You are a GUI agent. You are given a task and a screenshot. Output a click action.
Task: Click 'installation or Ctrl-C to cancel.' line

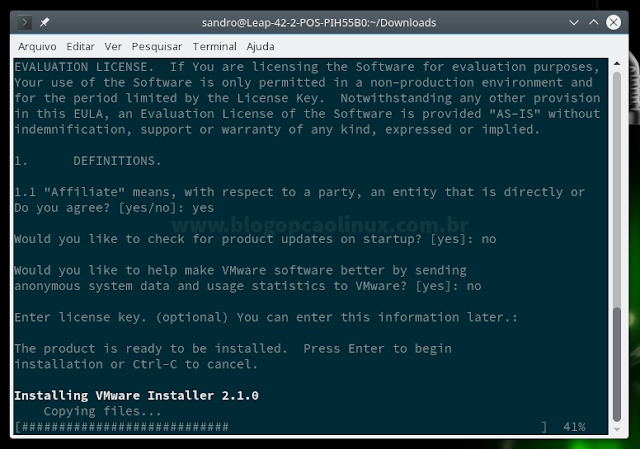(x=136, y=364)
